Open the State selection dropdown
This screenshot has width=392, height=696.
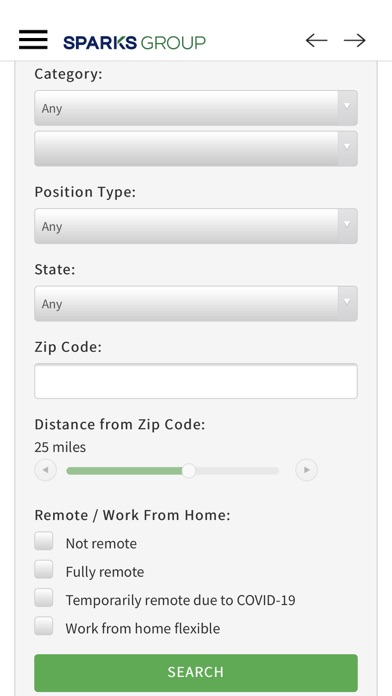point(196,304)
